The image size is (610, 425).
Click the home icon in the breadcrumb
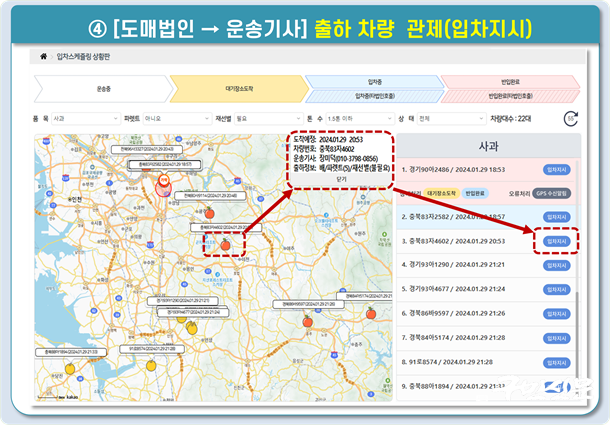43,58
